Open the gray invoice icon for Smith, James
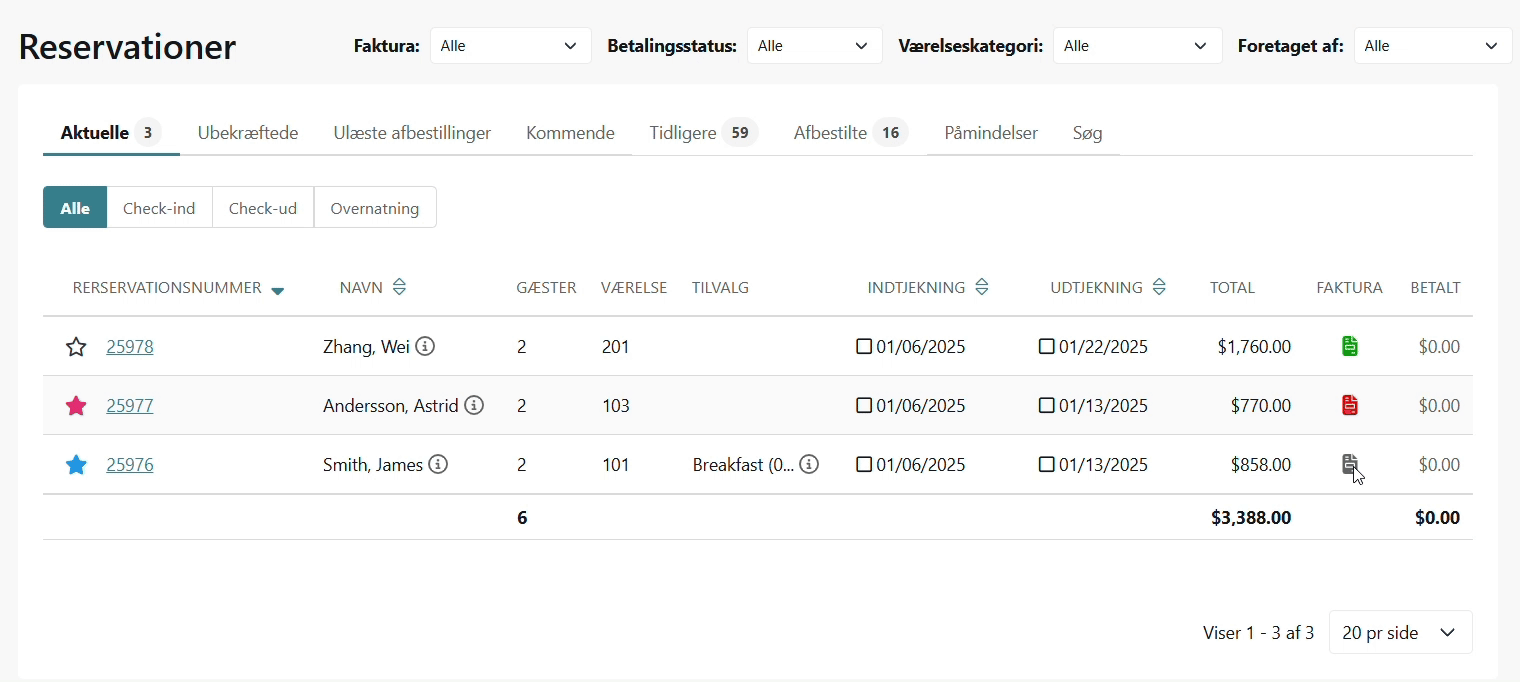The image size is (1520, 682). coord(1350,464)
